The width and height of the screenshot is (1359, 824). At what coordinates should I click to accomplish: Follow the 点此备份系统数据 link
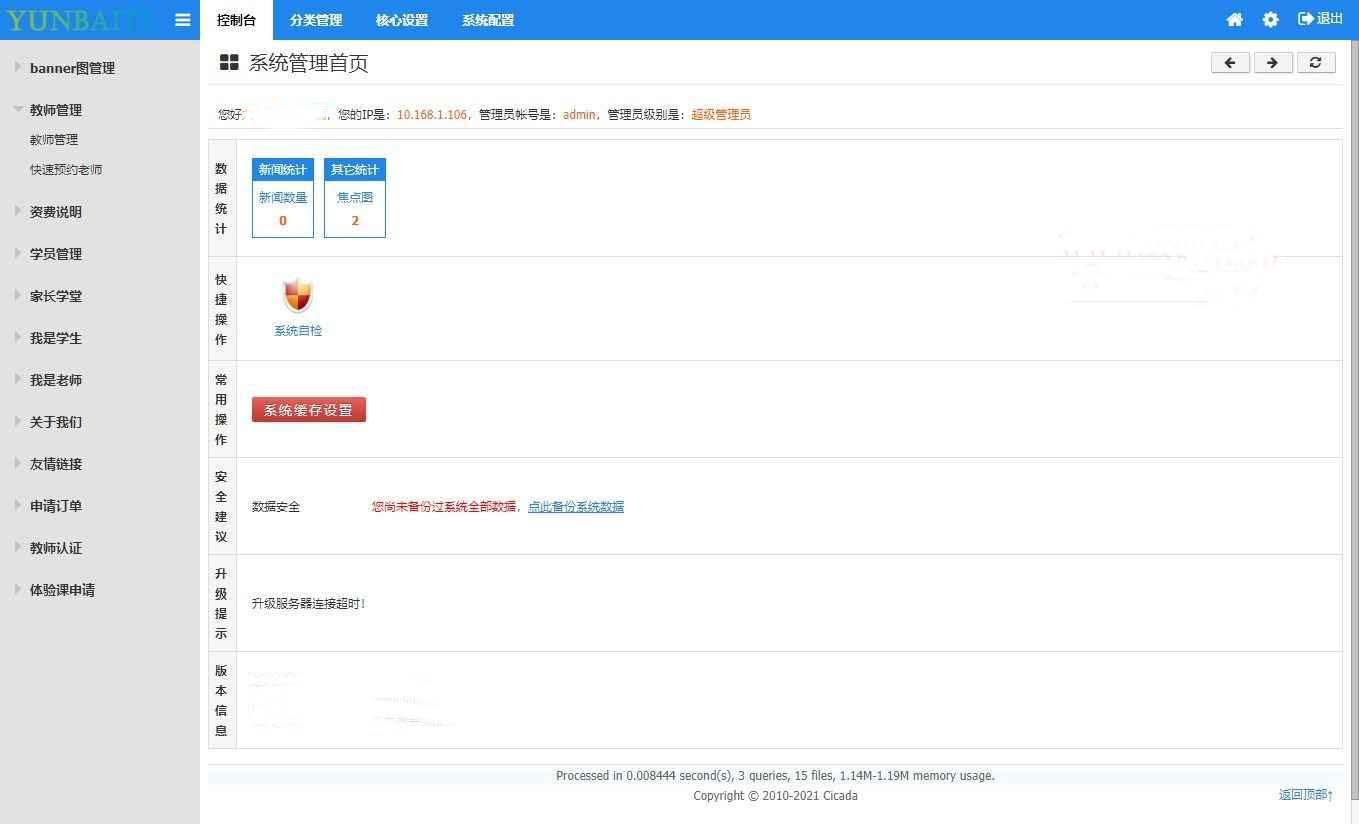(575, 507)
